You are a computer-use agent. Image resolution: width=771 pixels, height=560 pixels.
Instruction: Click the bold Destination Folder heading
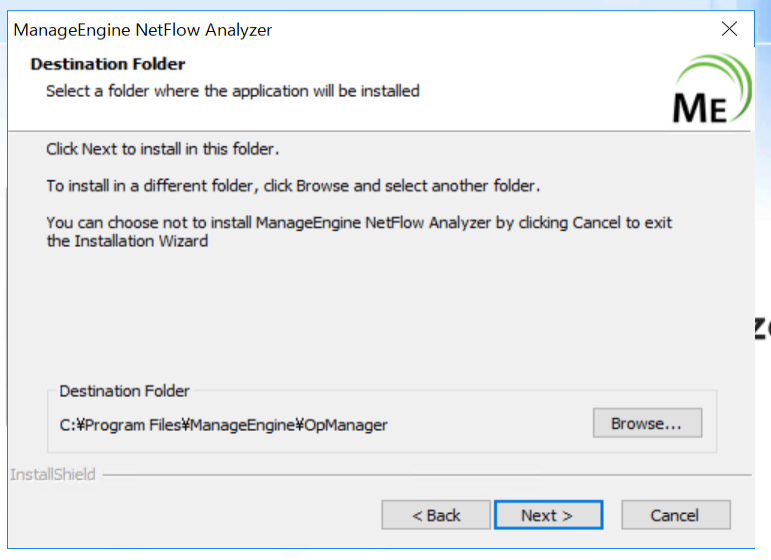[x=108, y=64]
